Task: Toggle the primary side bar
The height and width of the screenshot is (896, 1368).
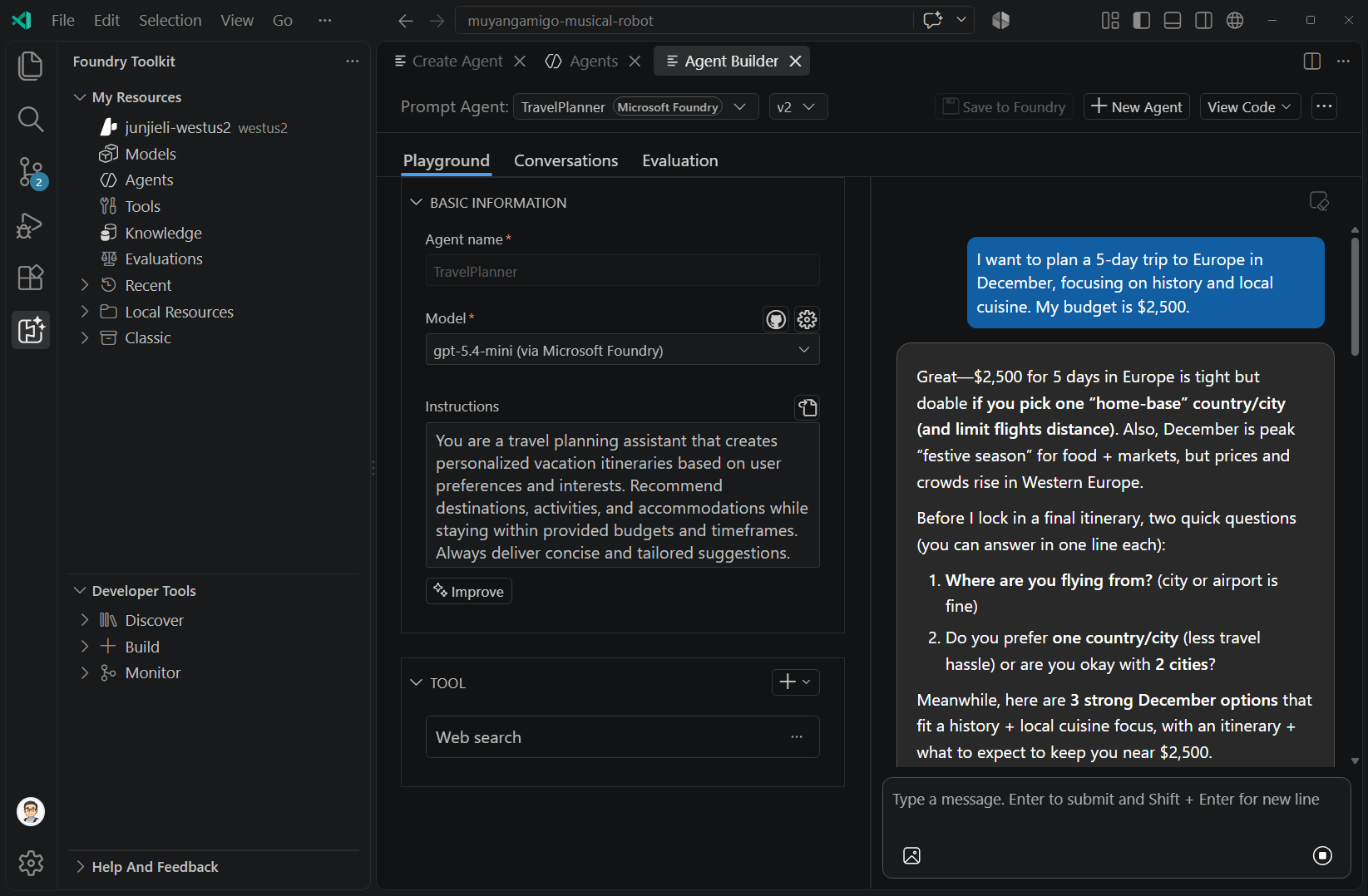Action: 1142,21
